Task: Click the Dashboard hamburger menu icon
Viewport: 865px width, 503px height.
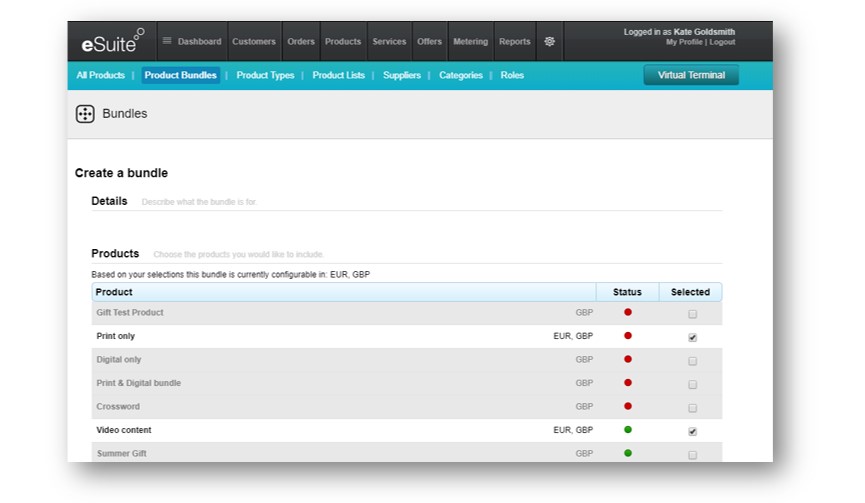Action: (x=166, y=42)
